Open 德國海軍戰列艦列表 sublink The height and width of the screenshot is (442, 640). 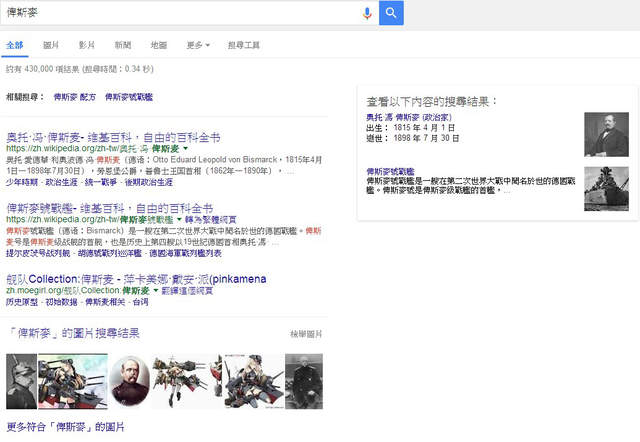click(185, 253)
